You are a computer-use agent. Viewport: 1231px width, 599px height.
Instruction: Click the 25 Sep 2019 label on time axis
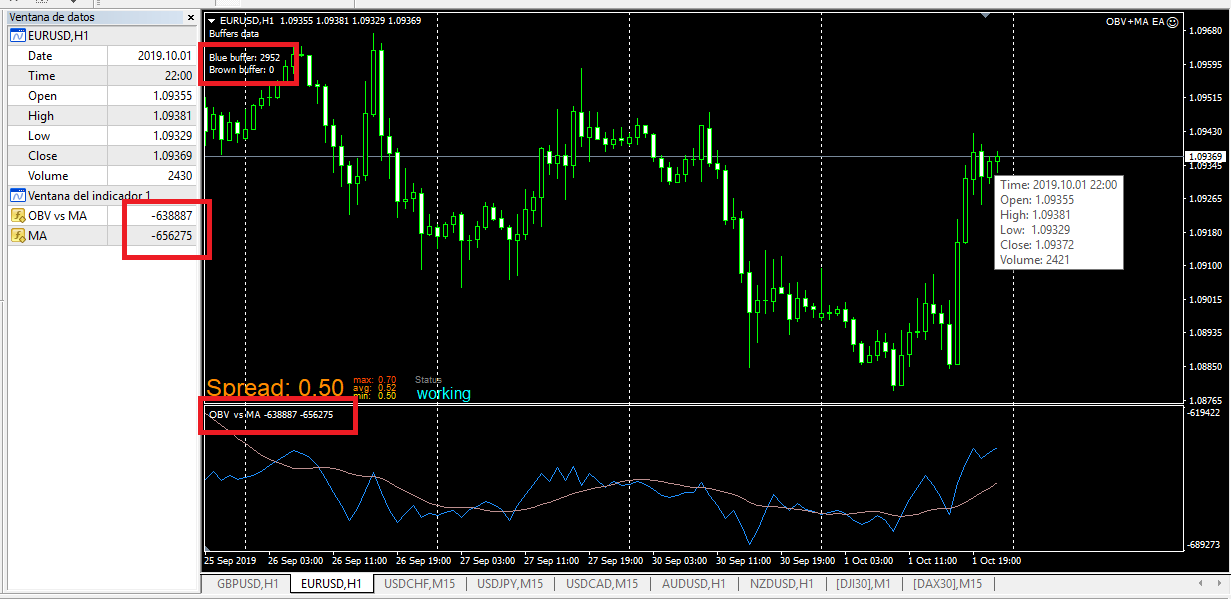click(230, 561)
